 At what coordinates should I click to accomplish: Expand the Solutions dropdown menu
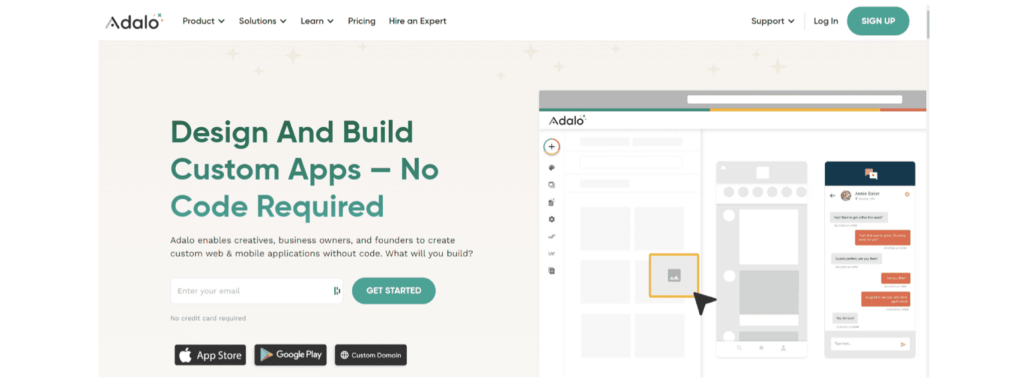(263, 21)
